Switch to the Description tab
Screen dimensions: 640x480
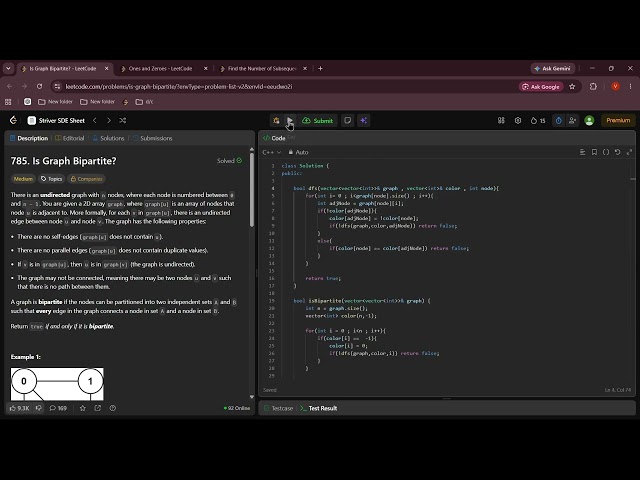pyautogui.click(x=29, y=138)
